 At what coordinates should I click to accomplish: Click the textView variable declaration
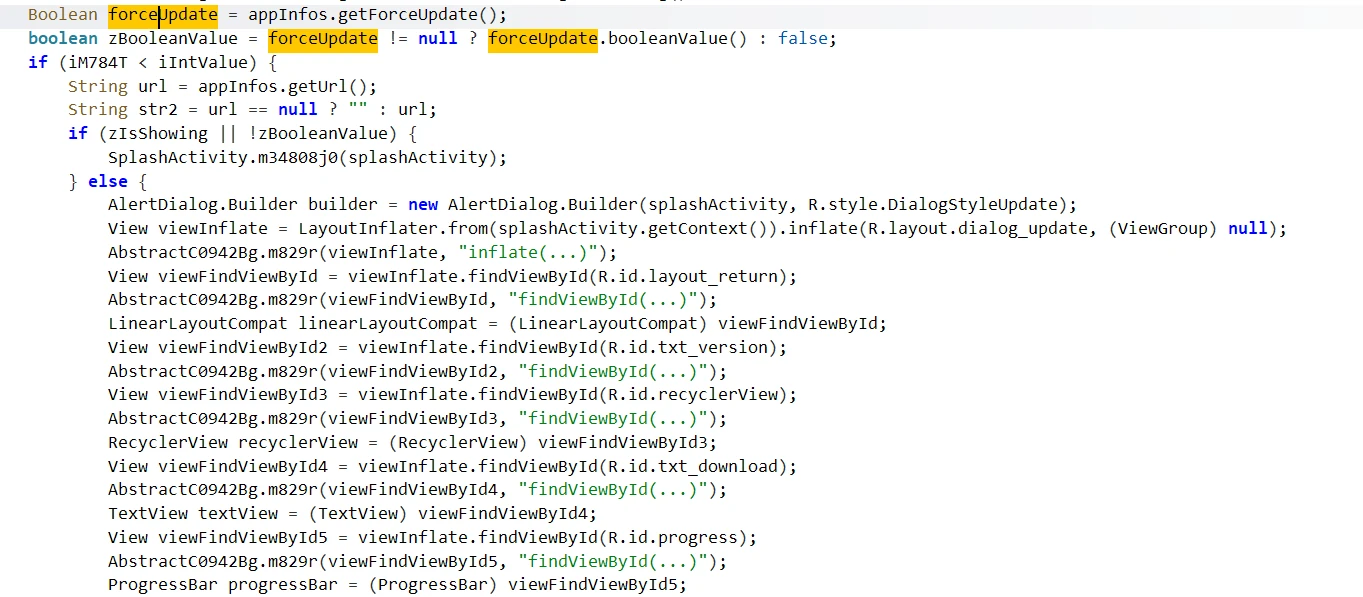coord(238,513)
